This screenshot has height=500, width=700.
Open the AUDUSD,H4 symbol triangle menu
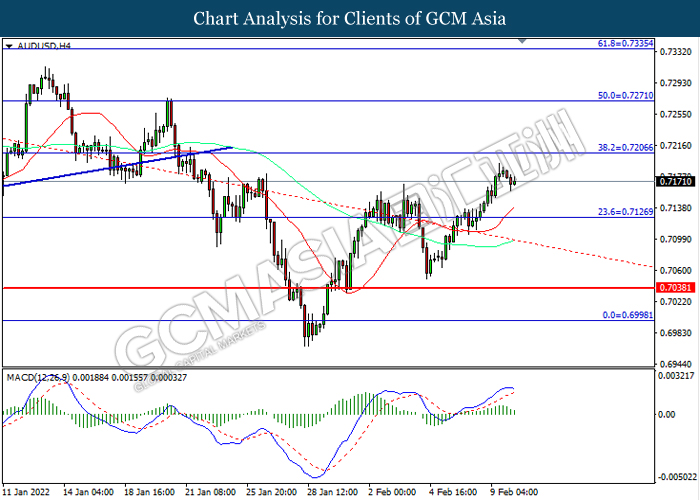click(x=9, y=46)
